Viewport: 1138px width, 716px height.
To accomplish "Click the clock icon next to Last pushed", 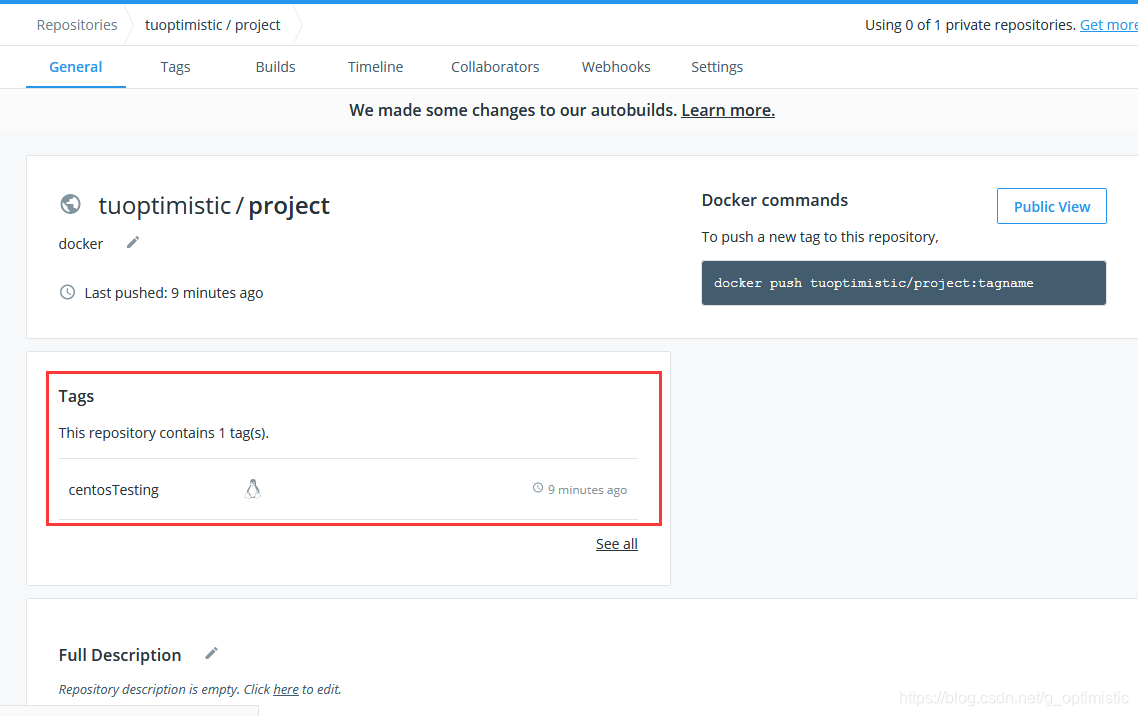I will click(x=67, y=292).
